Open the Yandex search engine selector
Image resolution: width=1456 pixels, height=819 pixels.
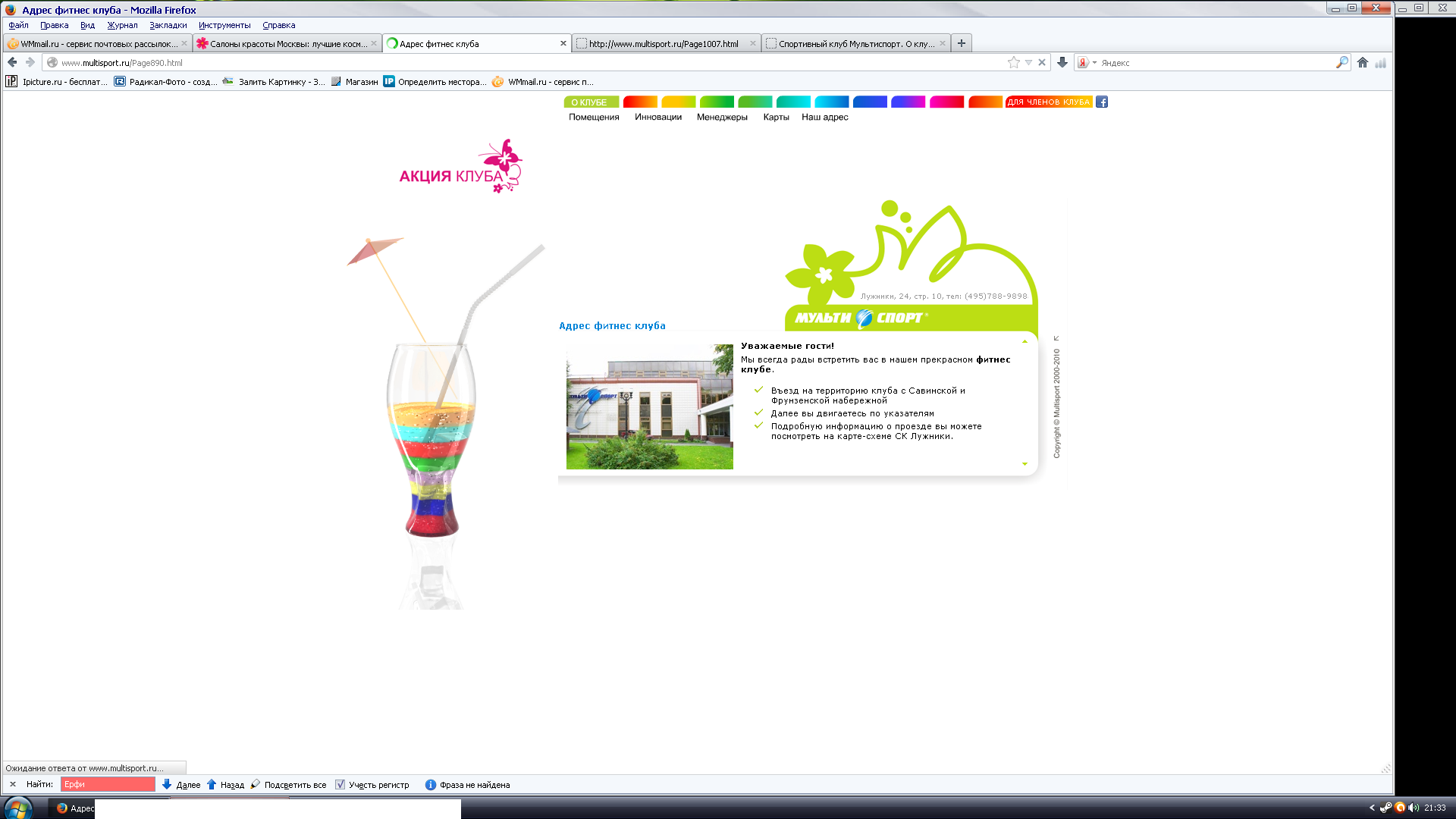[x=1087, y=63]
